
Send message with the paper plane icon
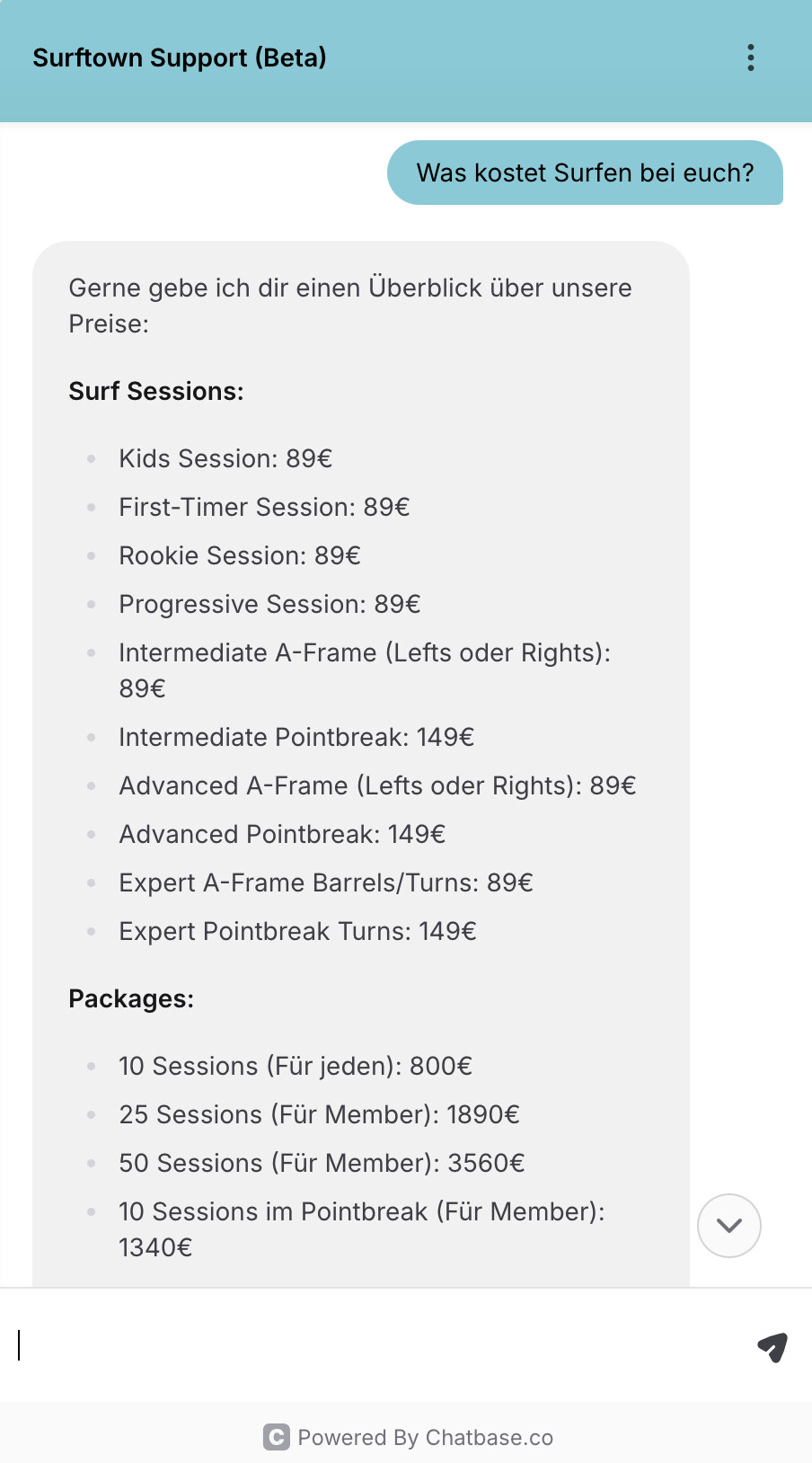[x=772, y=1346]
